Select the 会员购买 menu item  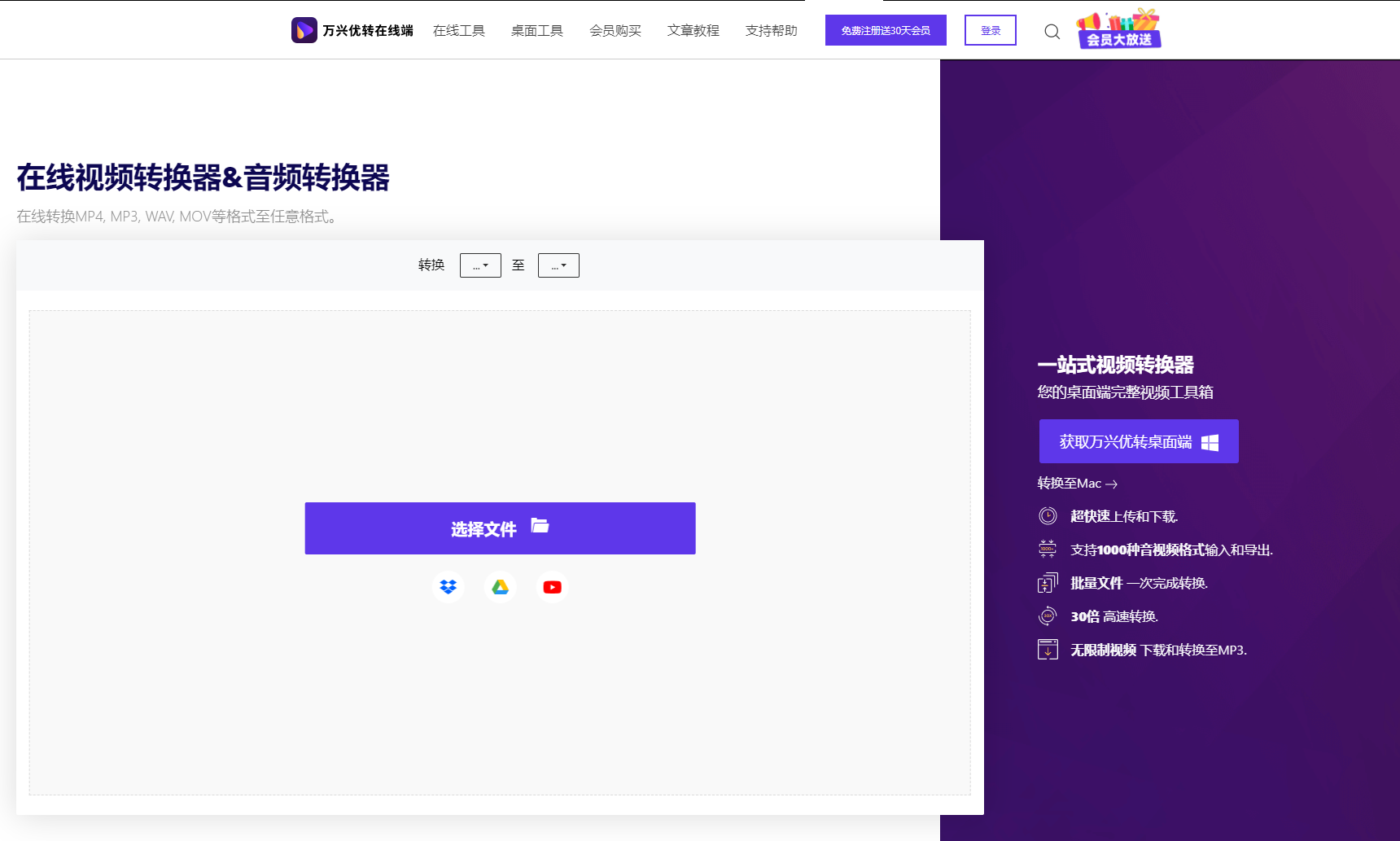pyautogui.click(x=615, y=30)
